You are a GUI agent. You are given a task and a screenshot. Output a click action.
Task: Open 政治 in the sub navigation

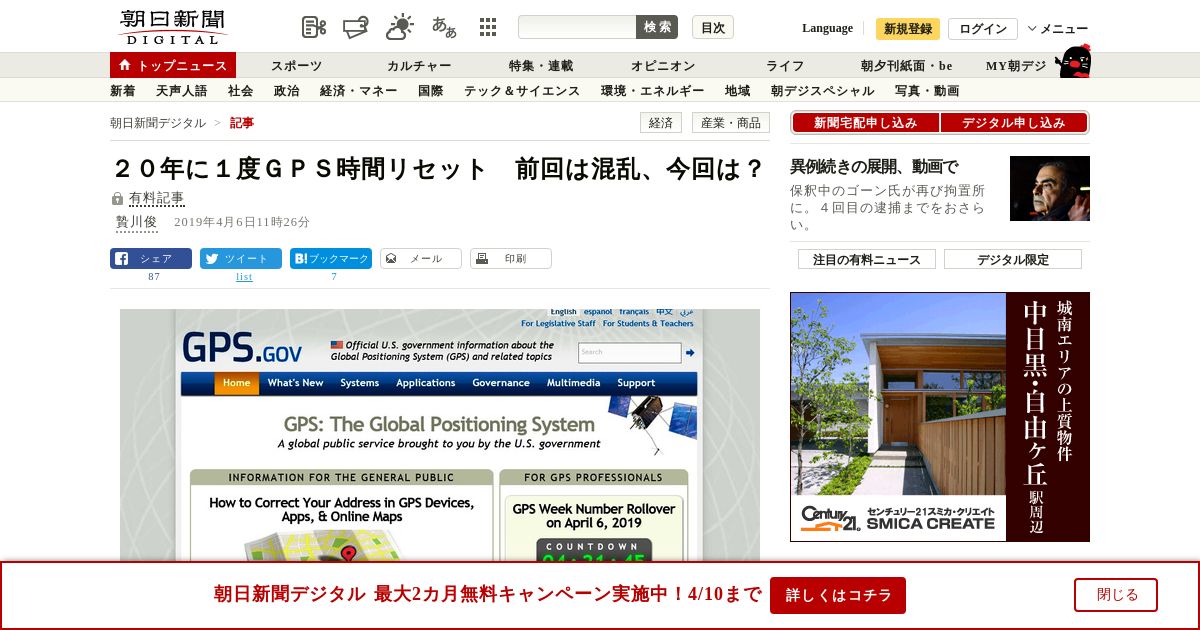pos(287,91)
